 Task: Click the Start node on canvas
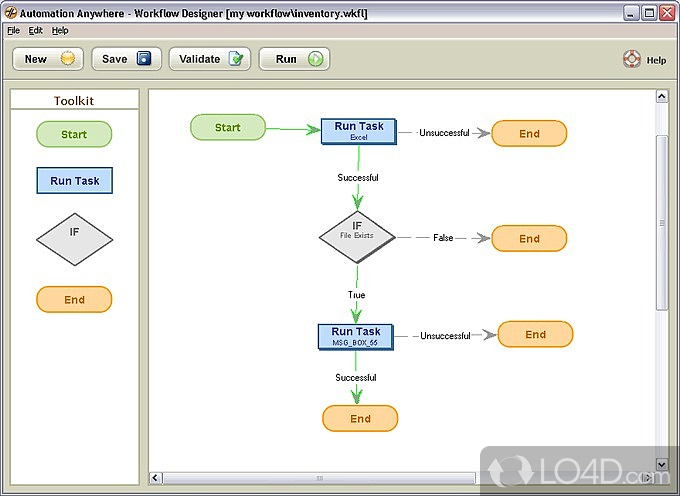tap(228, 127)
